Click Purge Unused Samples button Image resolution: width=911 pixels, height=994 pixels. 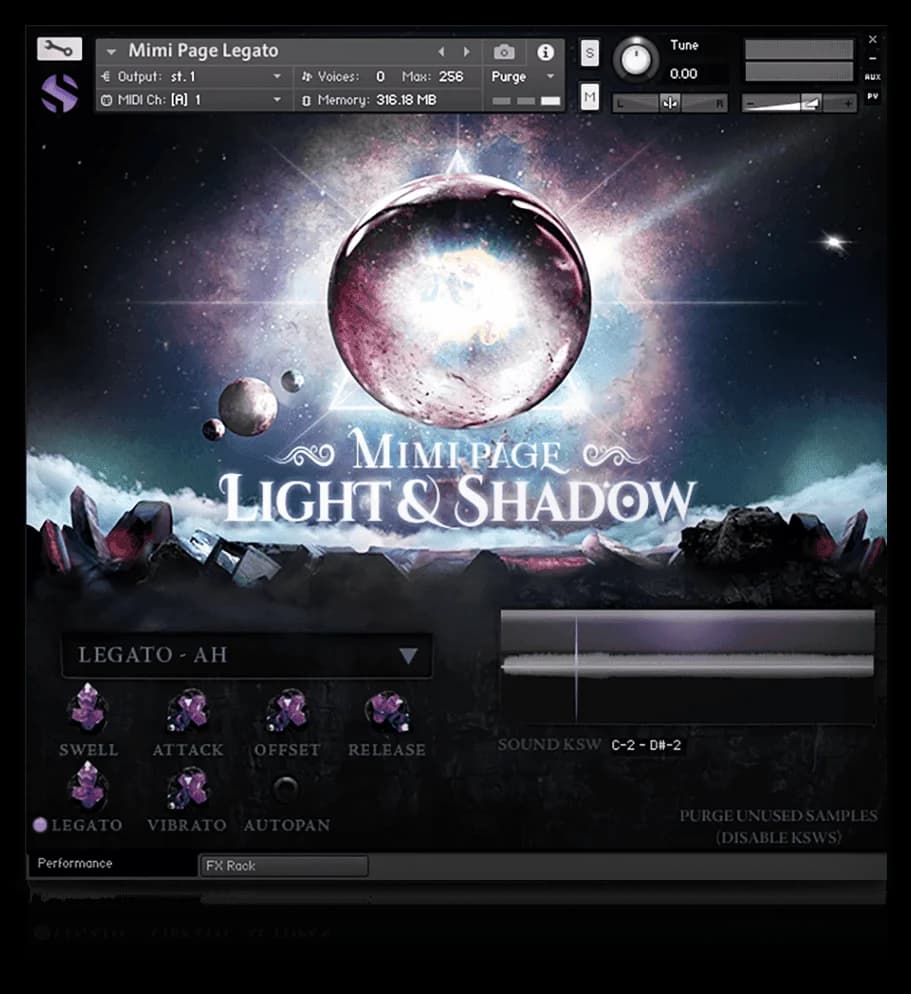[x=777, y=826]
